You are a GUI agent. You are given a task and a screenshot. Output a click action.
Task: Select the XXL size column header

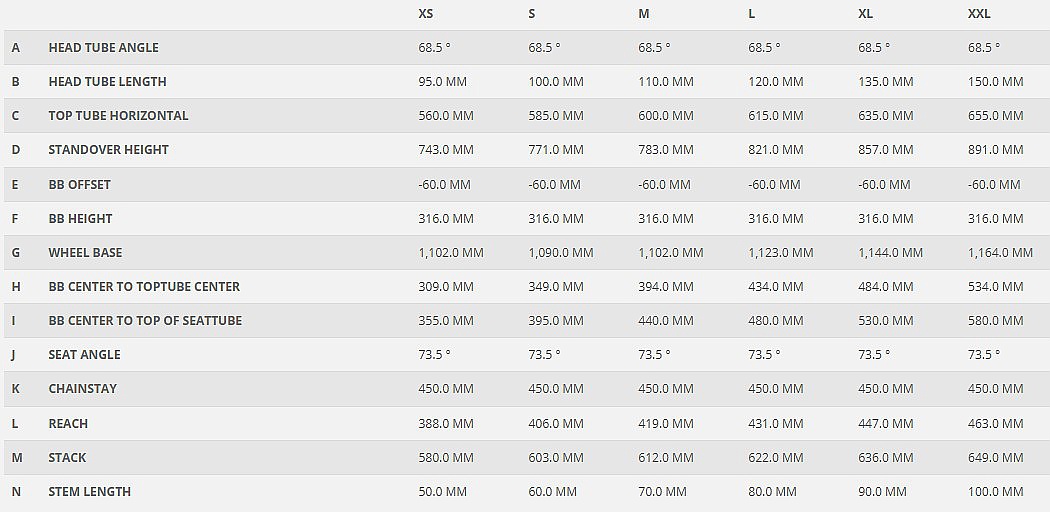[x=979, y=13]
